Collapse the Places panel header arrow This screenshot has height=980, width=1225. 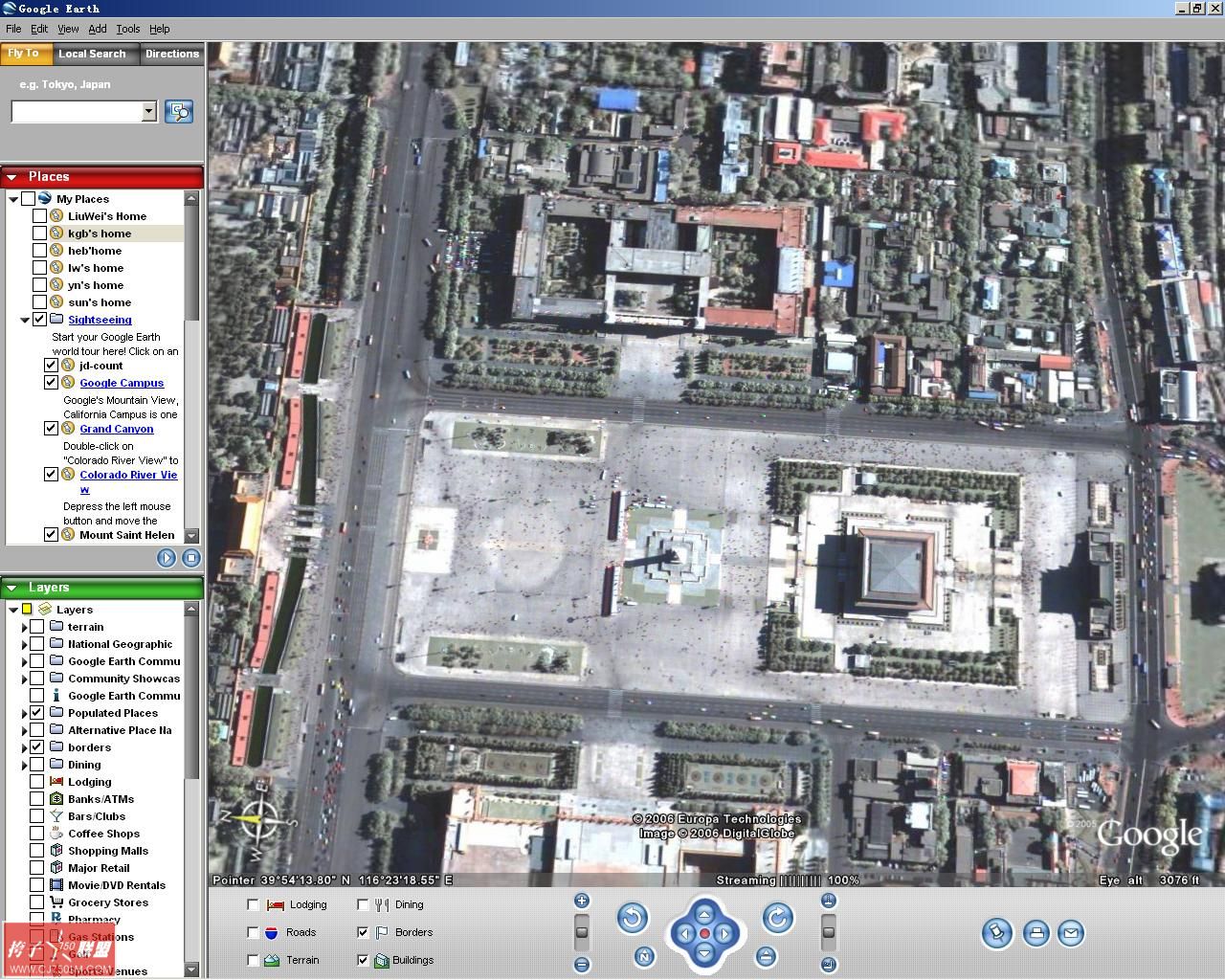(12, 177)
